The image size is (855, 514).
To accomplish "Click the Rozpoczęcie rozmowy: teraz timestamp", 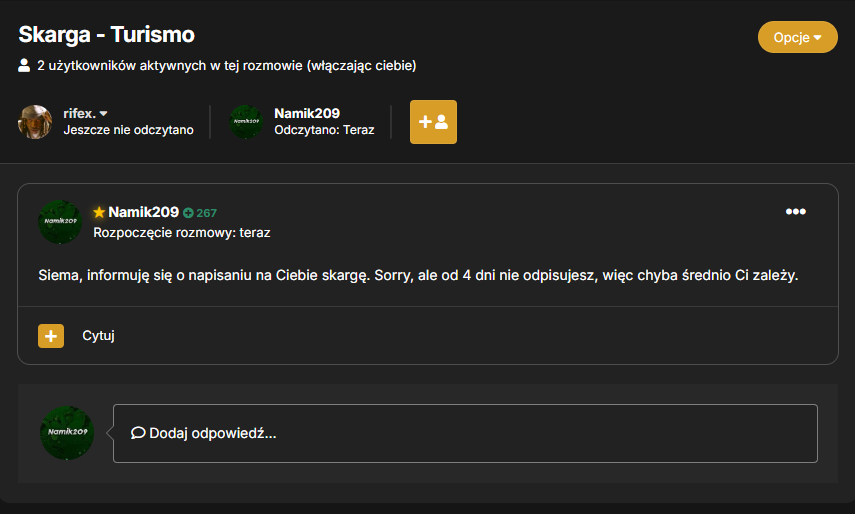I will coord(182,233).
